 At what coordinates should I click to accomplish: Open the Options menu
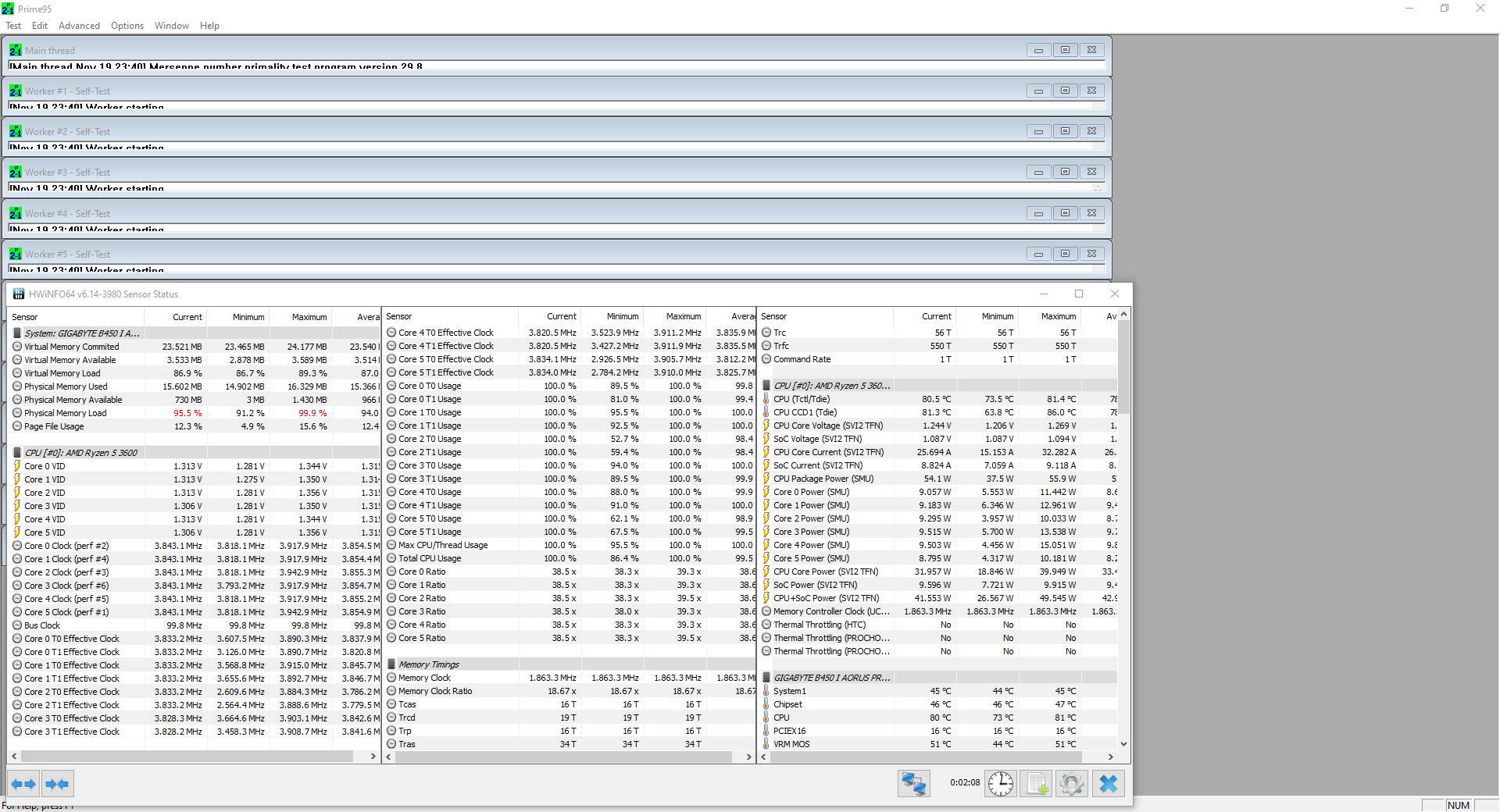(x=127, y=26)
